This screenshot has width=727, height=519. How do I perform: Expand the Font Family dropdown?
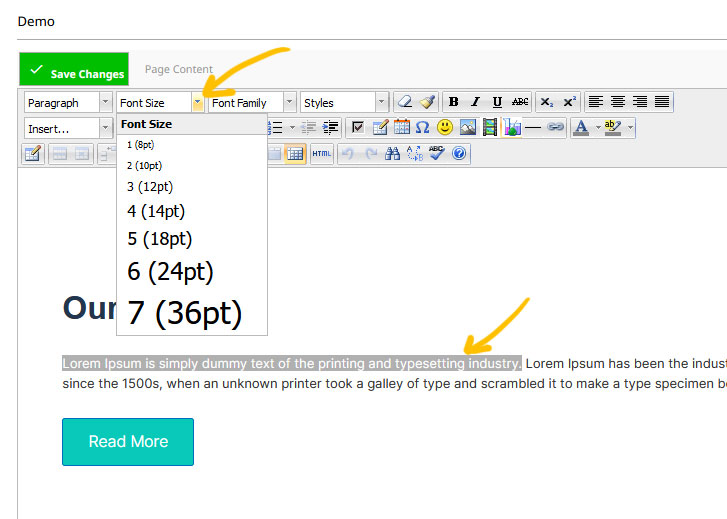pos(252,102)
